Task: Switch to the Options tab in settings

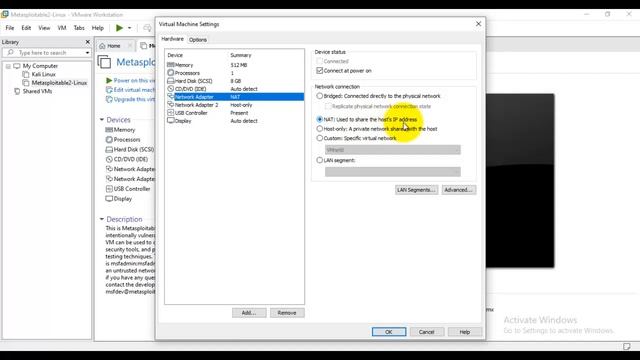Action: pyautogui.click(x=198, y=40)
